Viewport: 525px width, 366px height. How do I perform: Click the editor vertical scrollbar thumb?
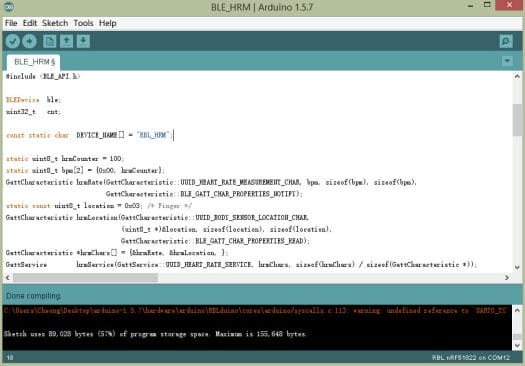517,120
